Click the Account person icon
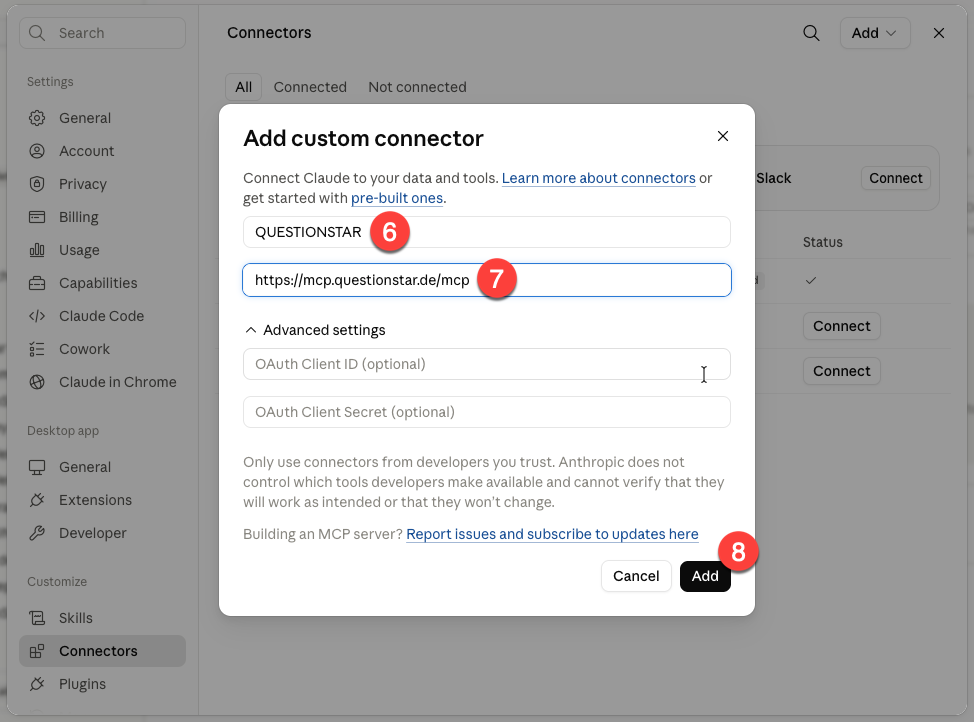The height and width of the screenshot is (722, 974). tap(37, 151)
